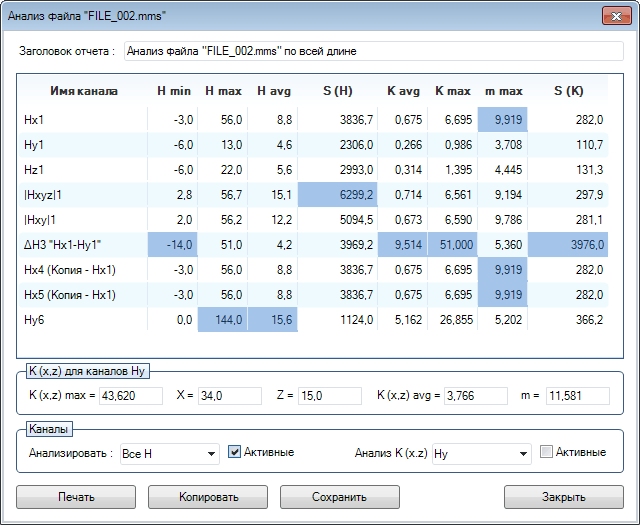The width and height of the screenshot is (640, 525).
Task: Click the Z value field with 15,0
Action: point(332,396)
